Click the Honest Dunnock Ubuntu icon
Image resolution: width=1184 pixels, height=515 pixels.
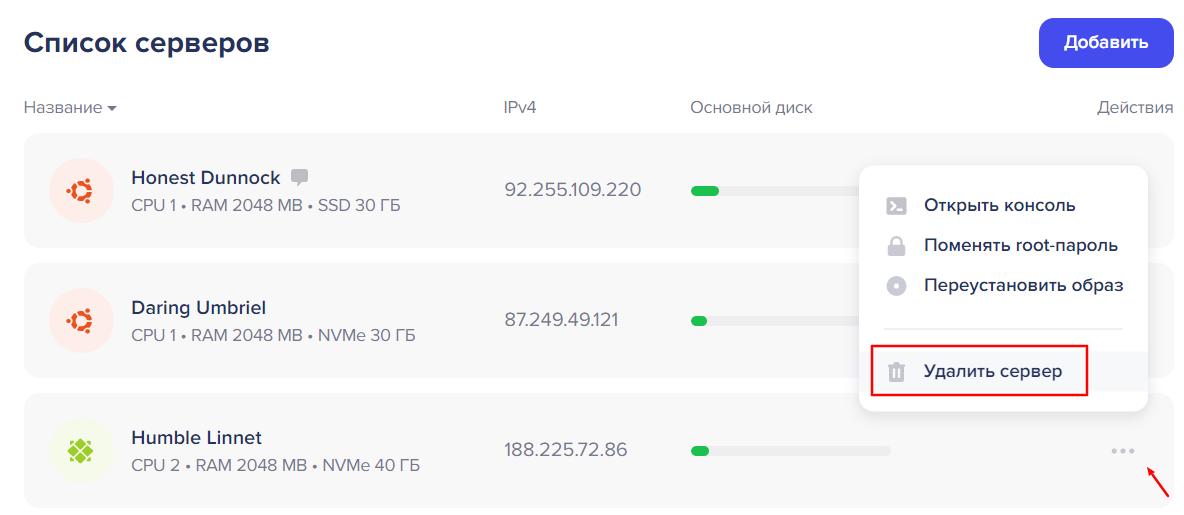click(x=81, y=191)
